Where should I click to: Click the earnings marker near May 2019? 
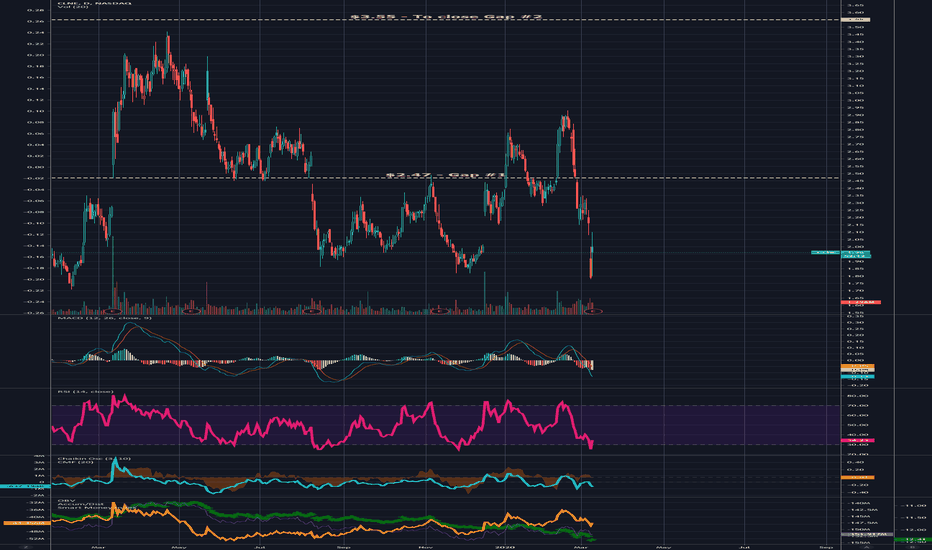coord(190,311)
